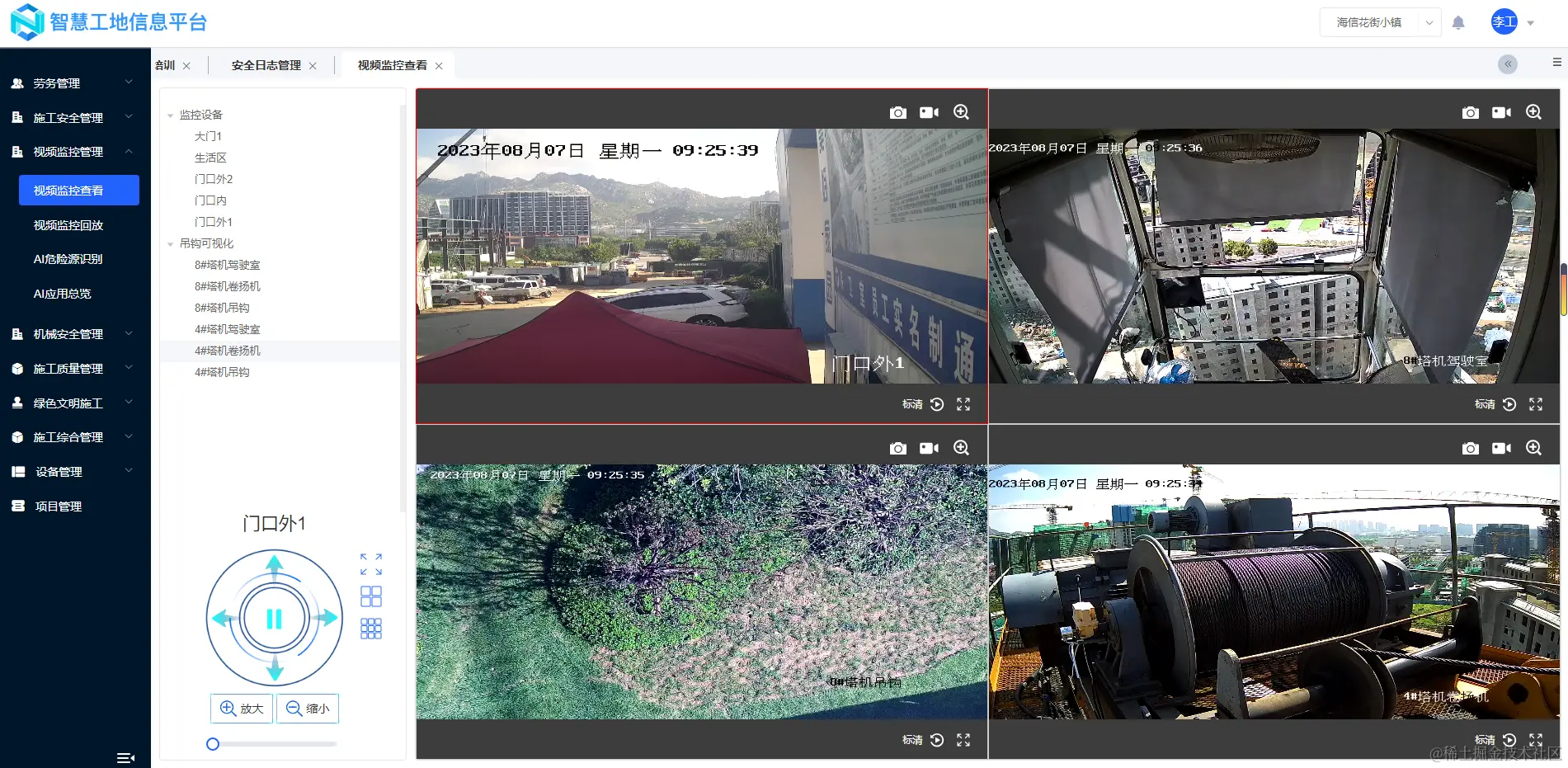The image size is (1568, 768).
Task: Switch to nine-grid video layout
Action: [371, 629]
